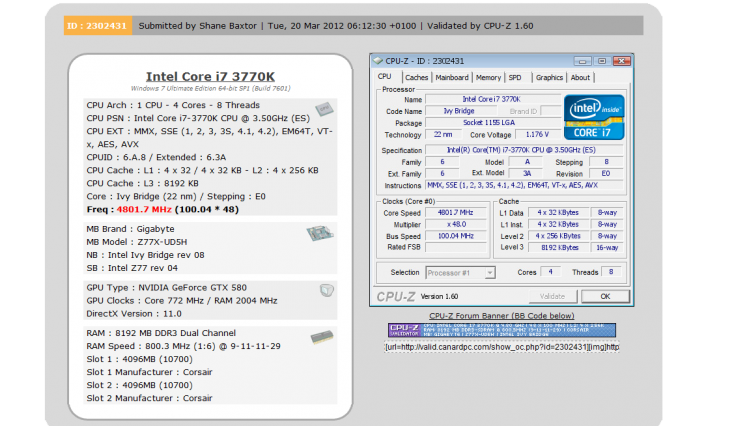Click the Name field showing Intel Core i7 3770K
738x426 pixels.
[493, 99]
